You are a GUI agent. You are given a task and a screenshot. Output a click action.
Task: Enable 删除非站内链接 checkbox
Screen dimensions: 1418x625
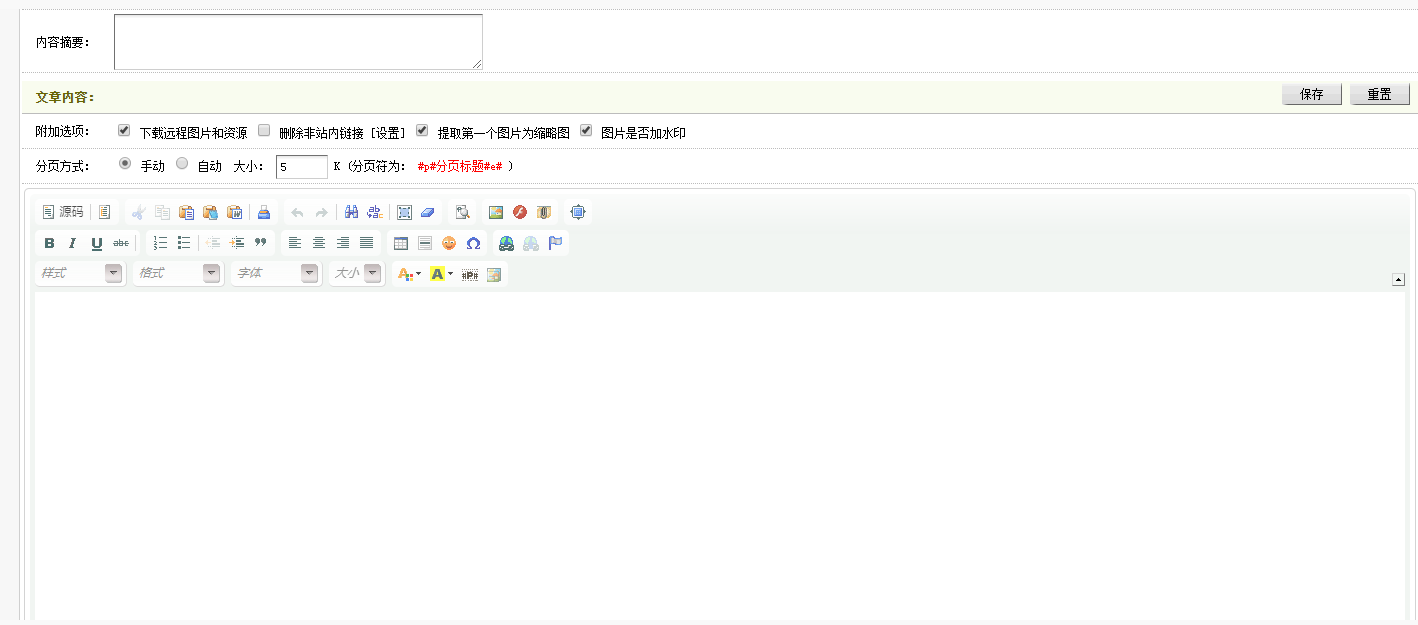(265, 131)
